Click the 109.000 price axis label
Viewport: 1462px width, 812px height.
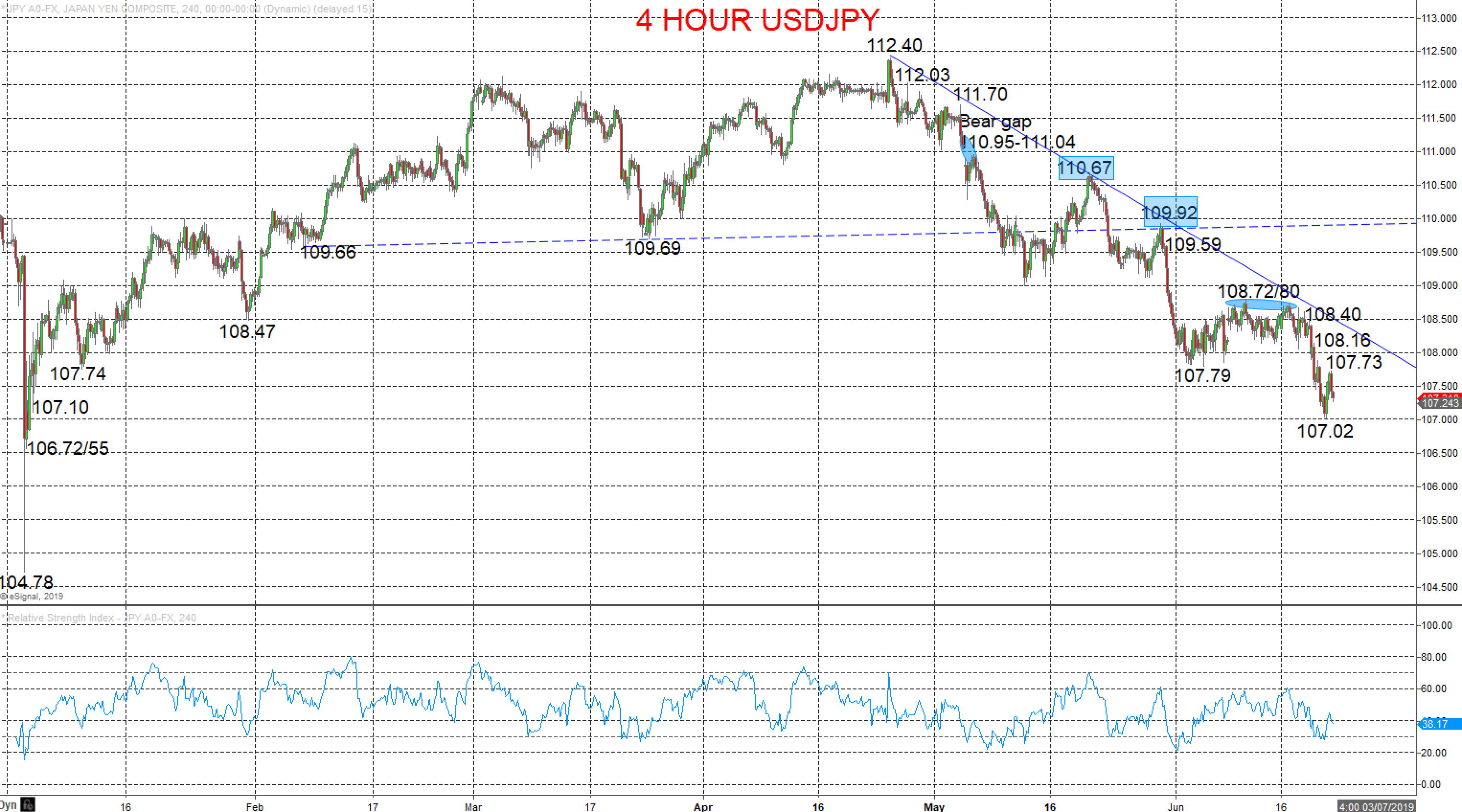[x=1439, y=285]
